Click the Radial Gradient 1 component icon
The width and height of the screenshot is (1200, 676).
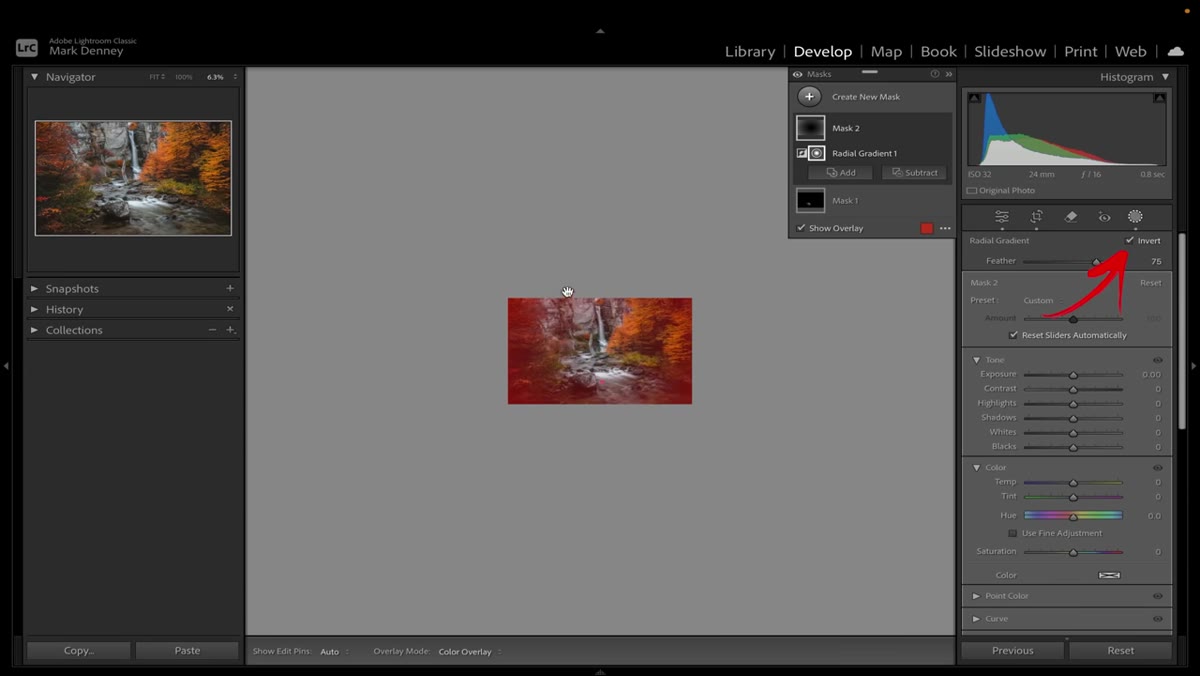(817, 153)
